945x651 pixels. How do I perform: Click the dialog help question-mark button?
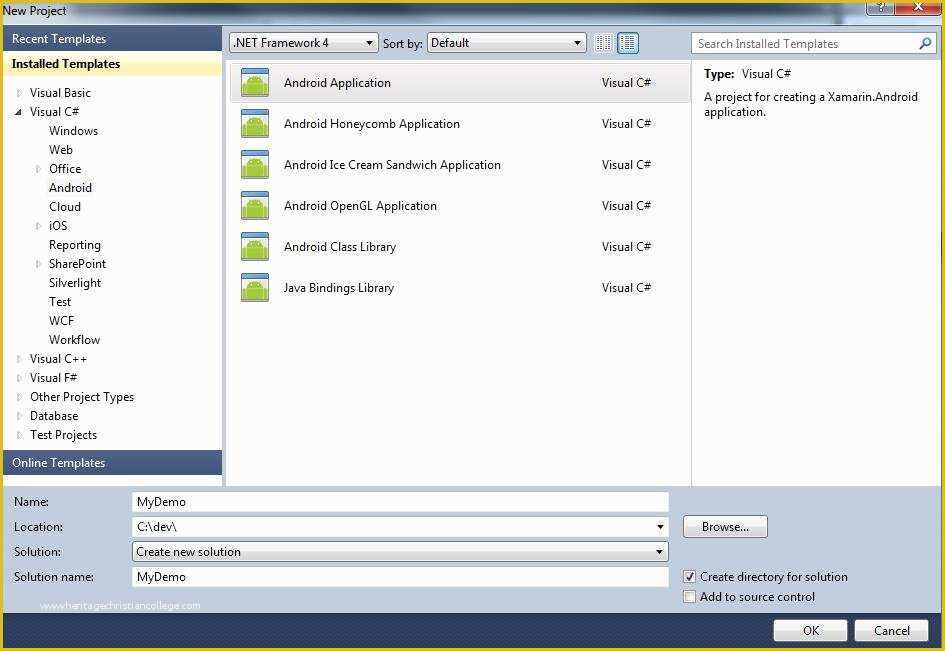click(881, 7)
